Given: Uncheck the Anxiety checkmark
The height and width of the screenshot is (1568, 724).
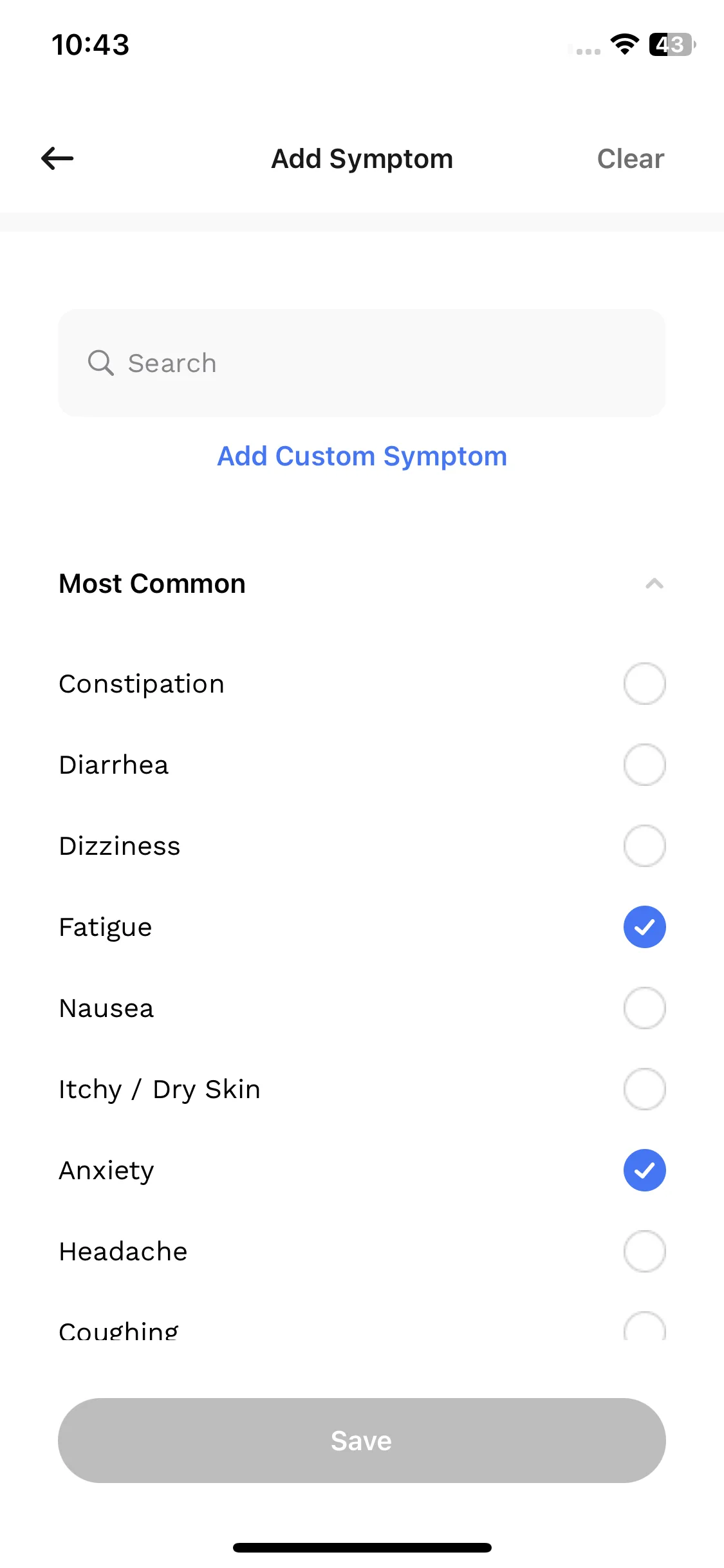Looking at the screenshot, I should pyautogui.click(x=644, y=1170).
